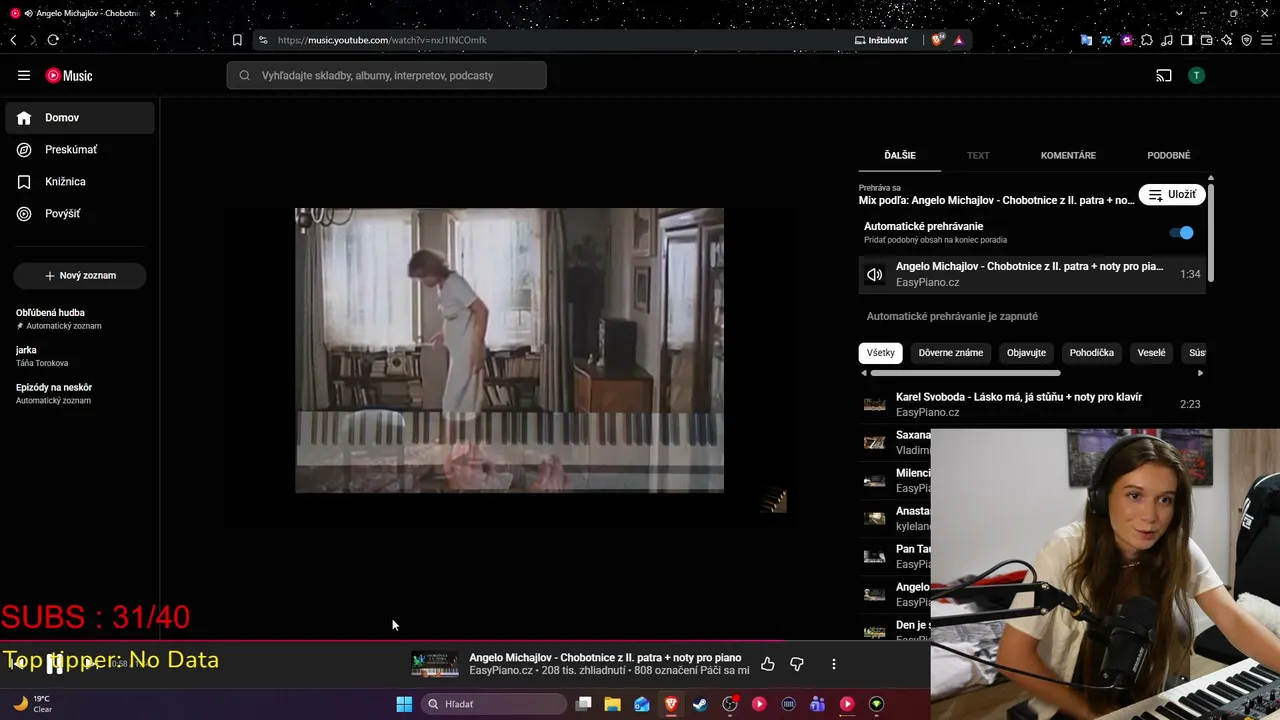1280x720 pixels.
Task: Close the Angelo Michajlov browser tab
Action: pos(153,13)
